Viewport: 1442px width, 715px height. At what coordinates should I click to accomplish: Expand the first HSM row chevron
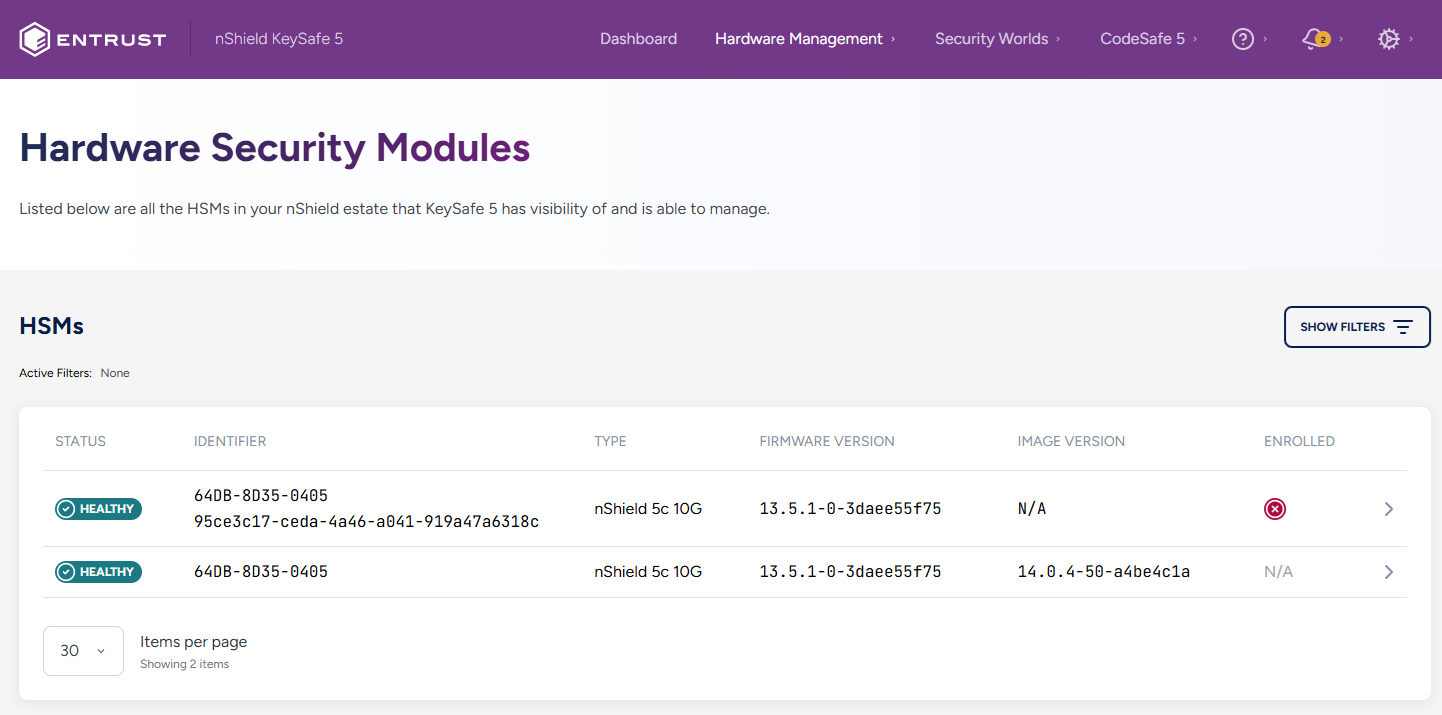(1388, 509)
